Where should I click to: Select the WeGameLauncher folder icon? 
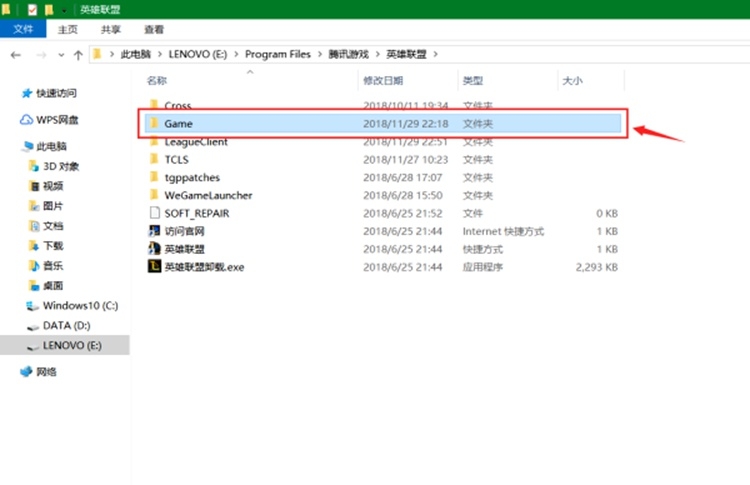154,195
